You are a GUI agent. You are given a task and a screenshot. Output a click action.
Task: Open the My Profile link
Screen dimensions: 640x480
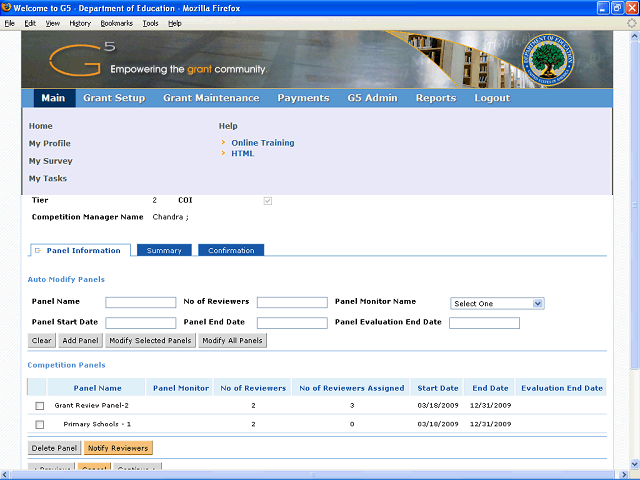[50, 144]
